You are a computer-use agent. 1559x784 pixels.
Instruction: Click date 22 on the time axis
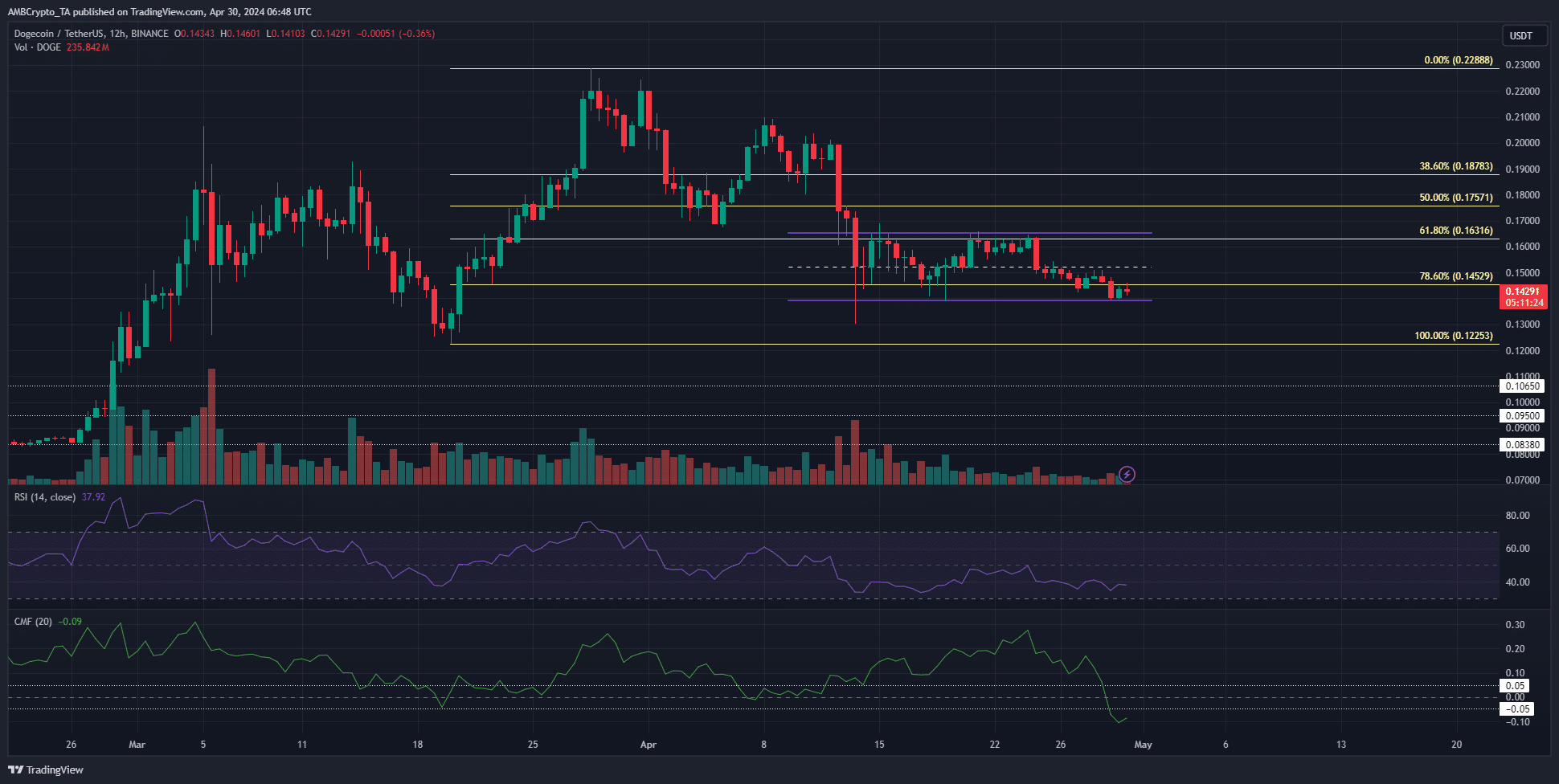click(x=995, y=745)
